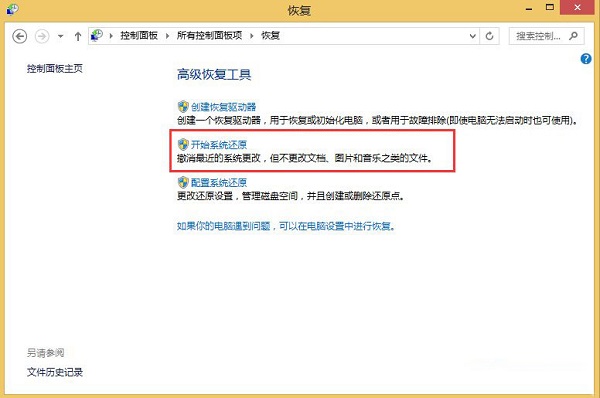
Task: Open the PC settings recovery link at bottom
Action: pos(286,226)
